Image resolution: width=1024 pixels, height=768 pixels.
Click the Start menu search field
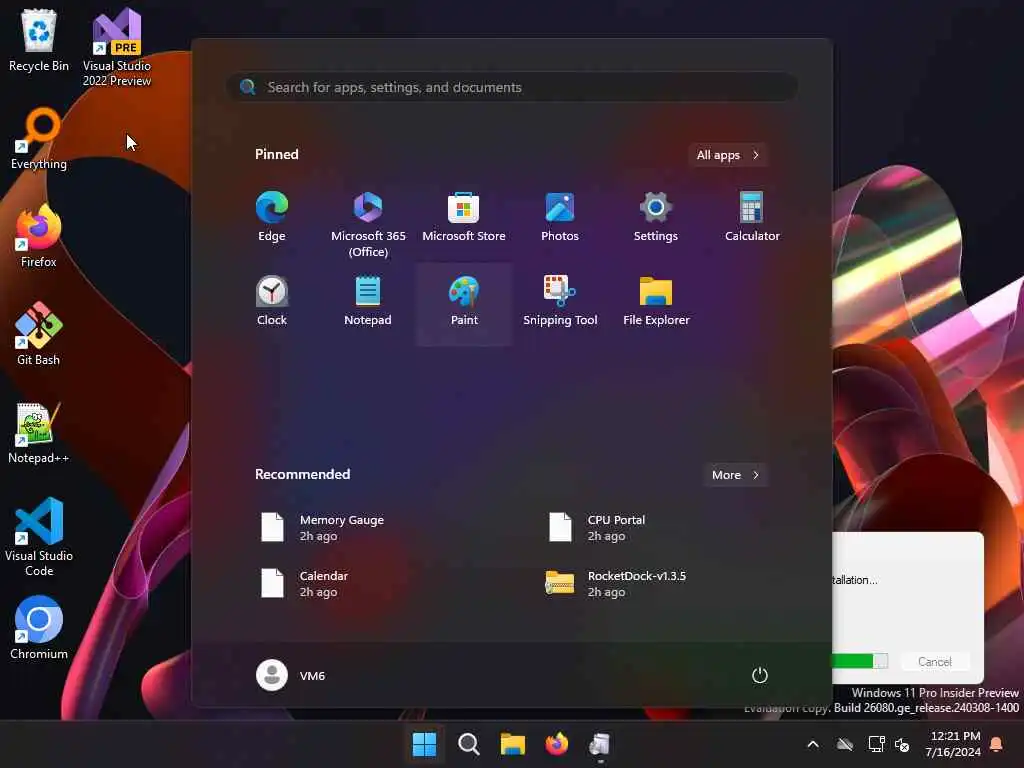[x=511, y=87]
